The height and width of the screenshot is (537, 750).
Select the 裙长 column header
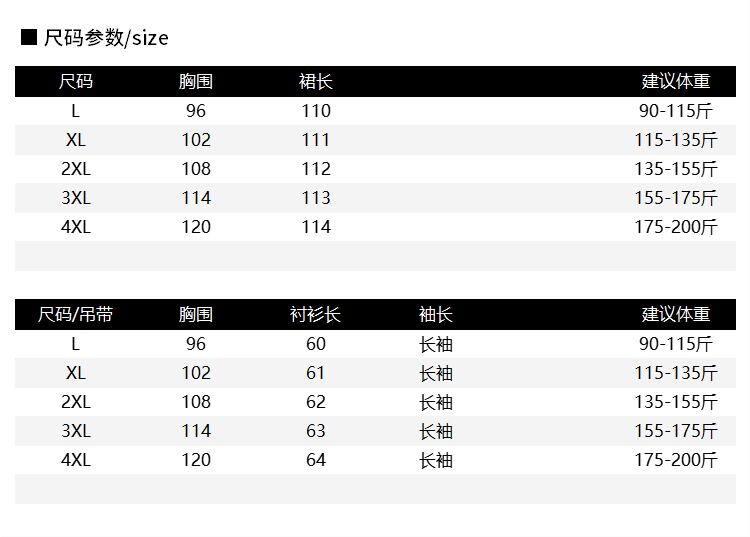coord(315,82)
